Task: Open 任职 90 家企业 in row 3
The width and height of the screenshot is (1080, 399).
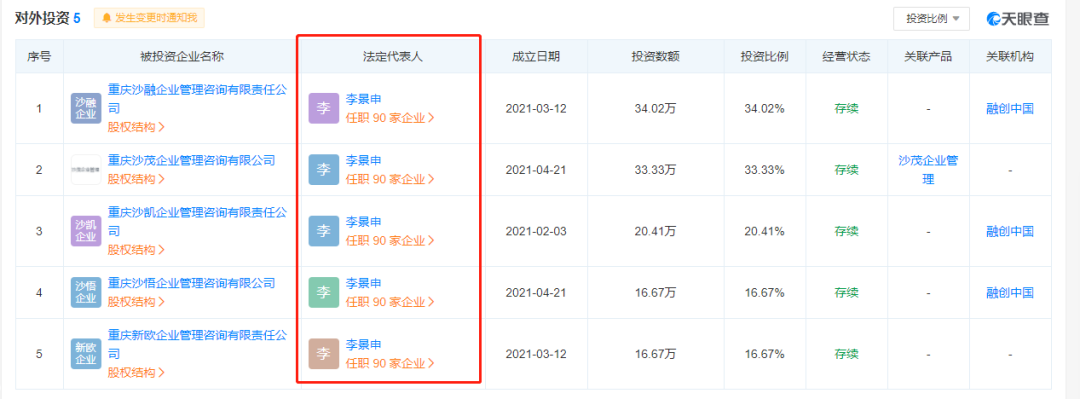Action: pos(390,241)
